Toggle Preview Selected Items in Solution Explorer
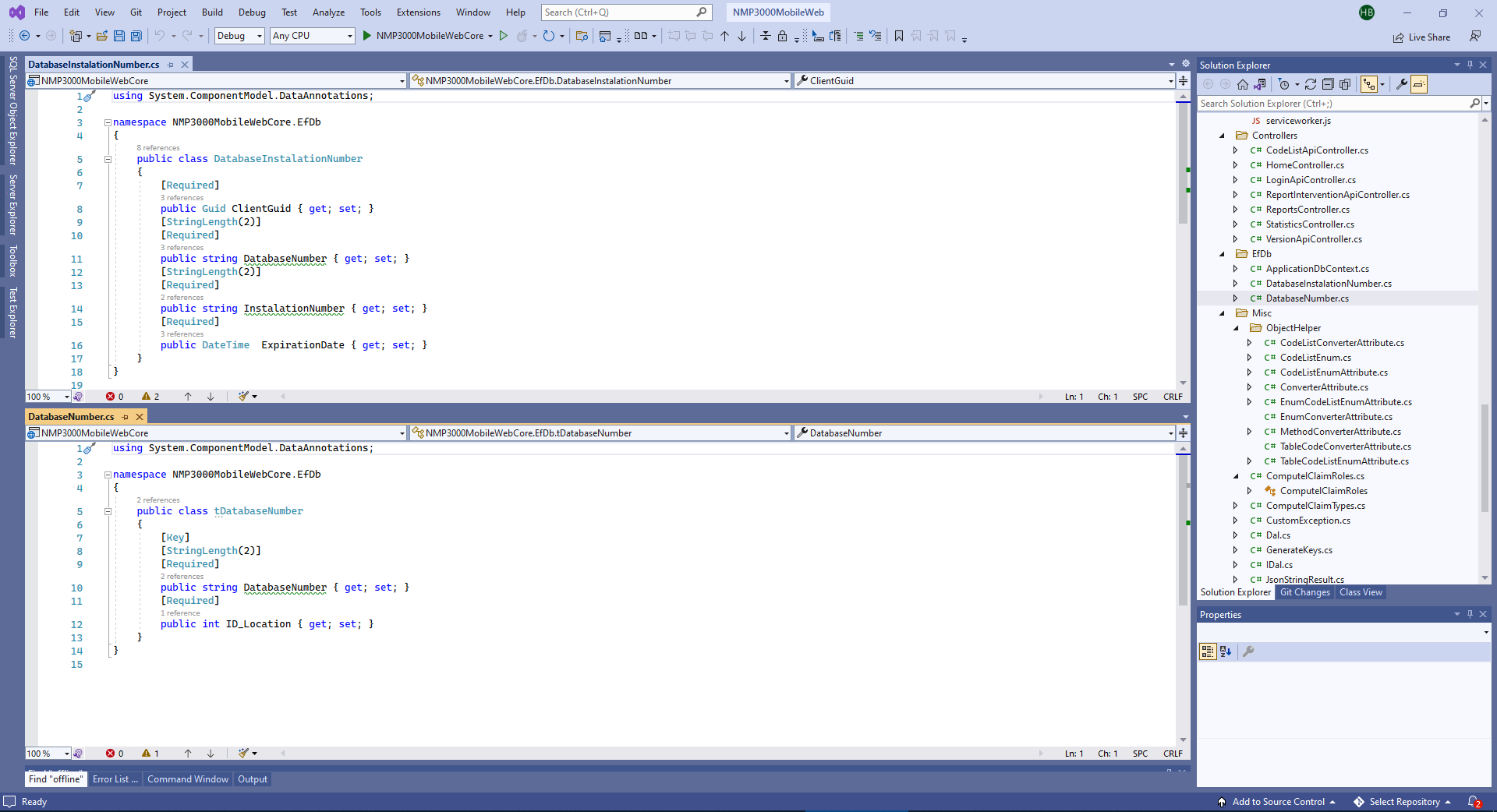 point(1419,84)
